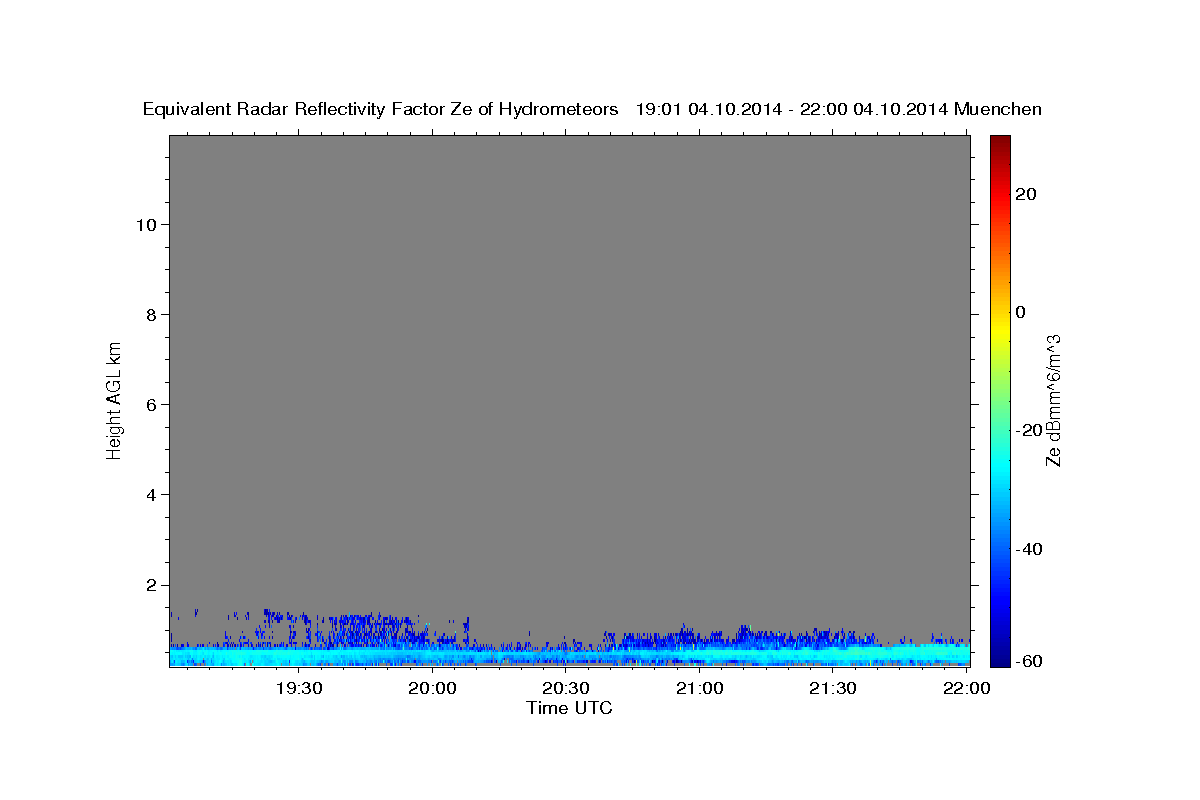
Task: Click the colorbar value -60
Action: [1027, 660]
